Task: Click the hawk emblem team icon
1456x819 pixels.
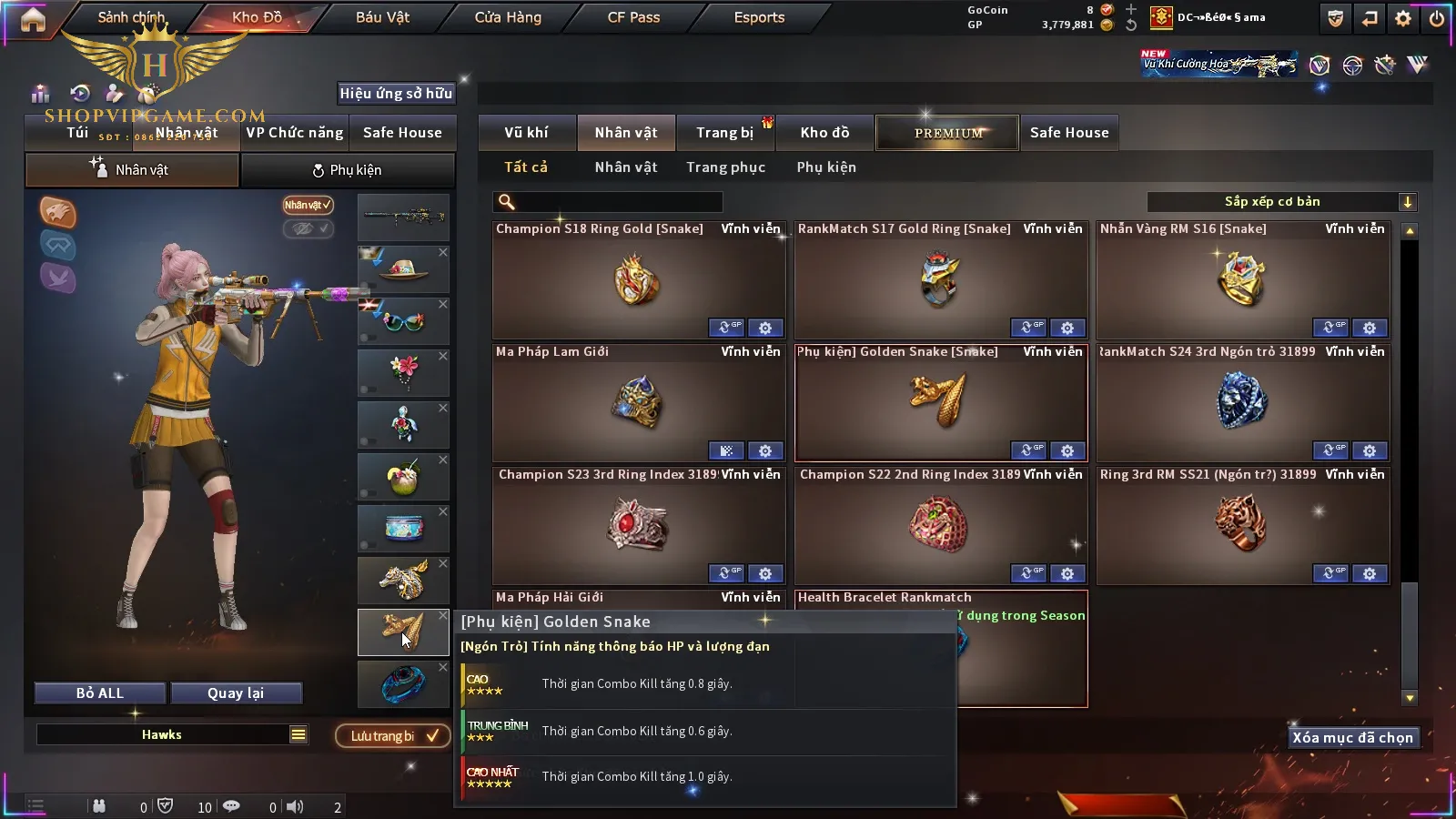Action: pyautogui.click(x=57, y=212)
